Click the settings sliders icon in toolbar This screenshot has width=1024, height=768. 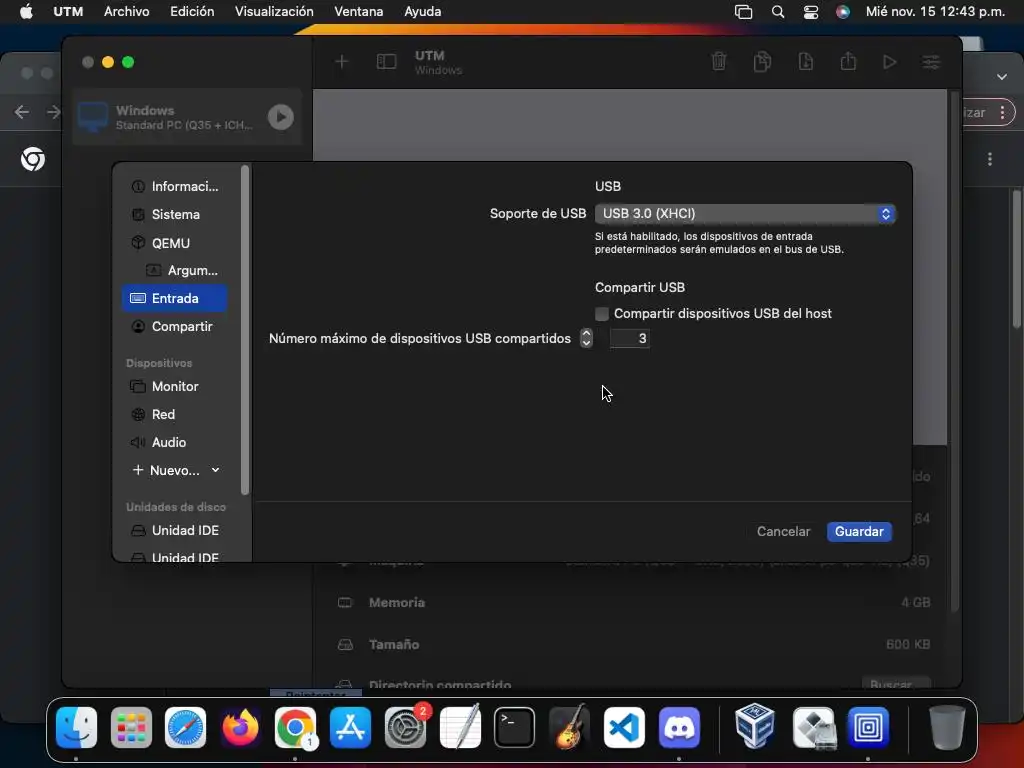point(931,62)
